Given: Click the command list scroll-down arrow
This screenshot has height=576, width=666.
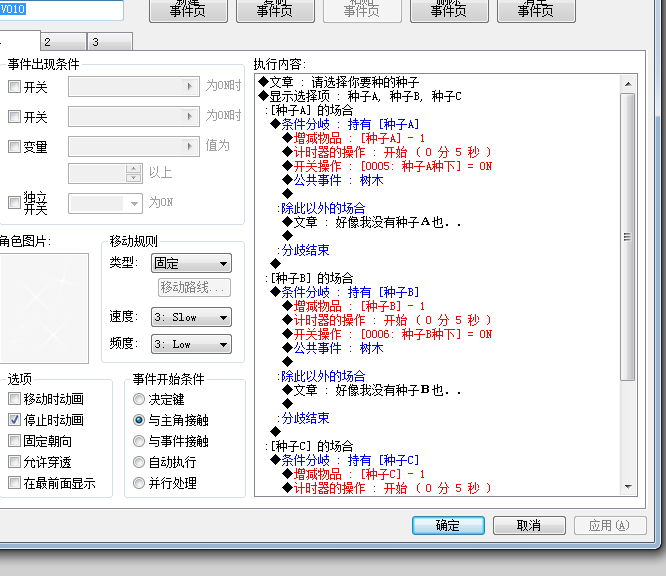Looking at the screenshot, I should 628,487.
